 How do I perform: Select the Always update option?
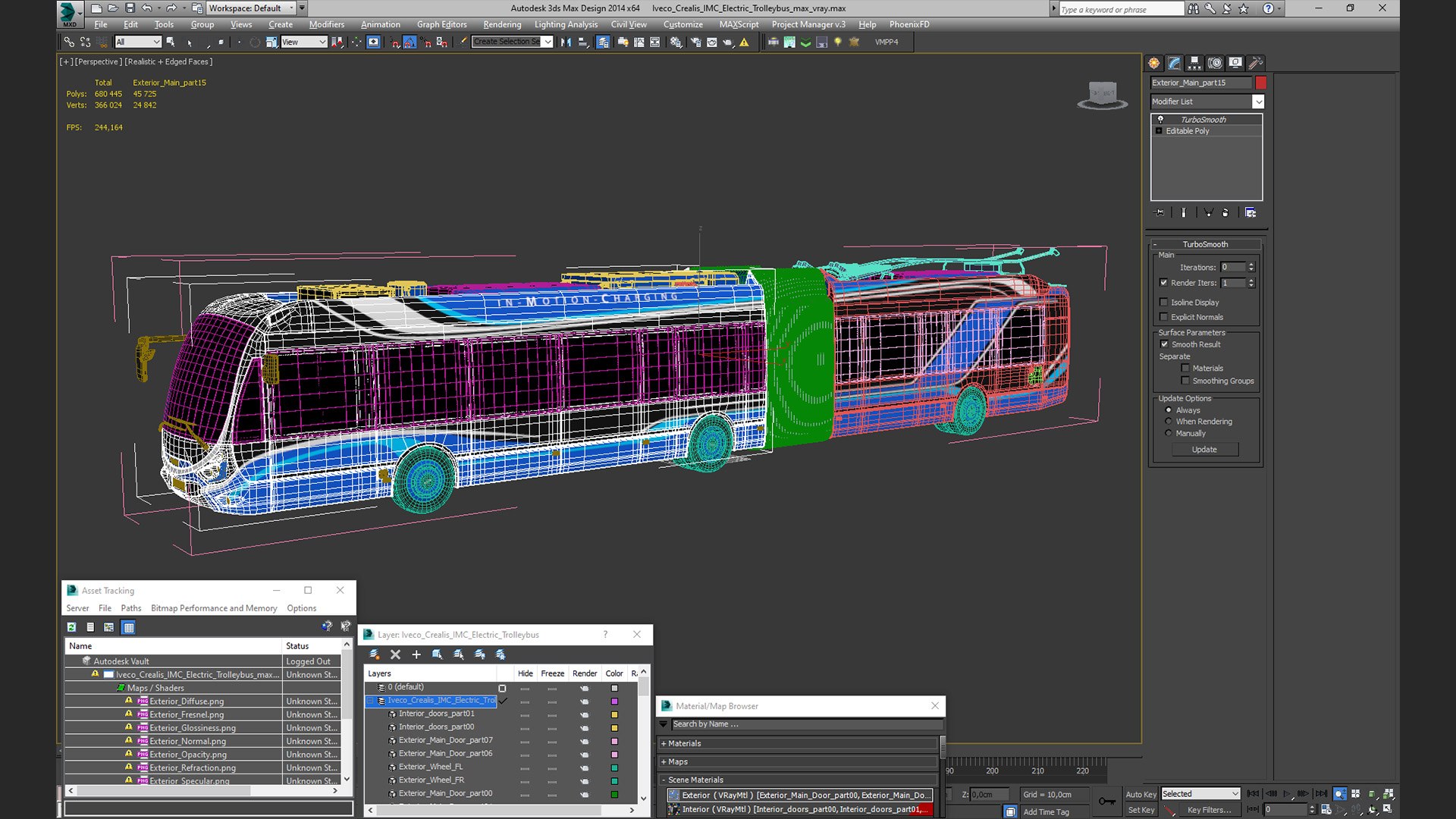1169,410
